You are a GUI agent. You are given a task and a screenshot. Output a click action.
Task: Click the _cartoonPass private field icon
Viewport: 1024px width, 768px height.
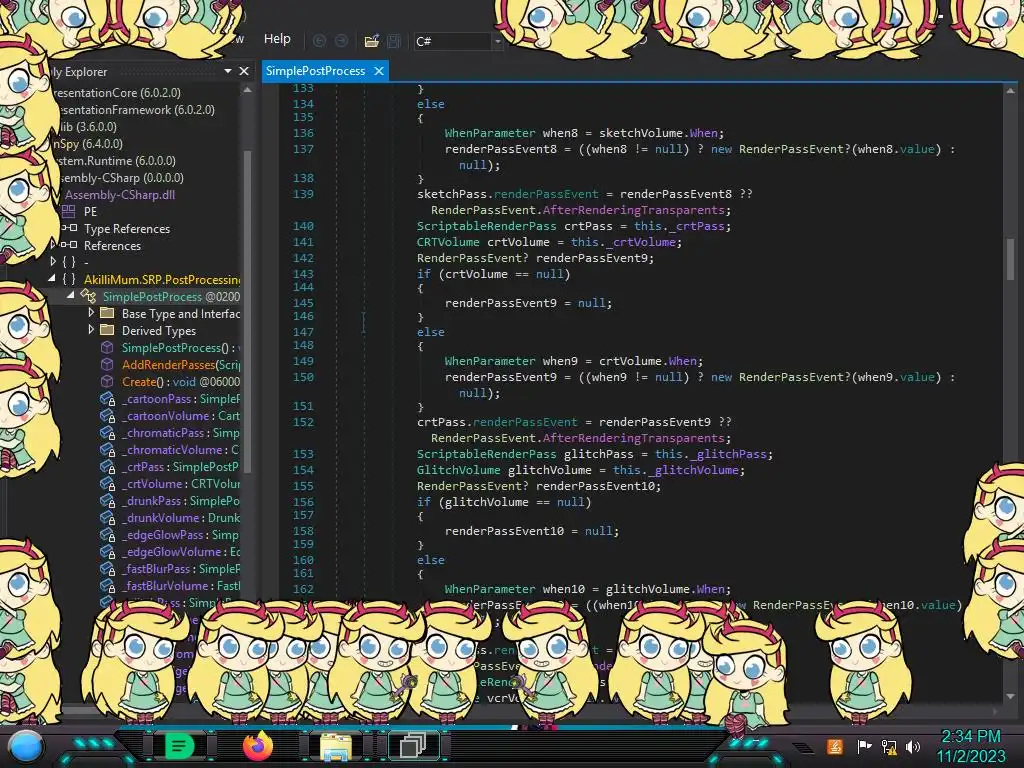108,399
